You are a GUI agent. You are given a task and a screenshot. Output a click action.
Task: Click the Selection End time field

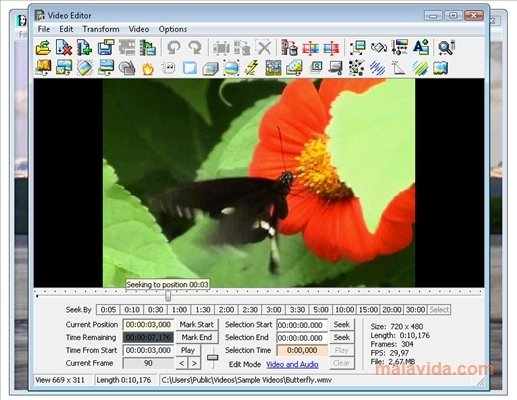(302, 338)
